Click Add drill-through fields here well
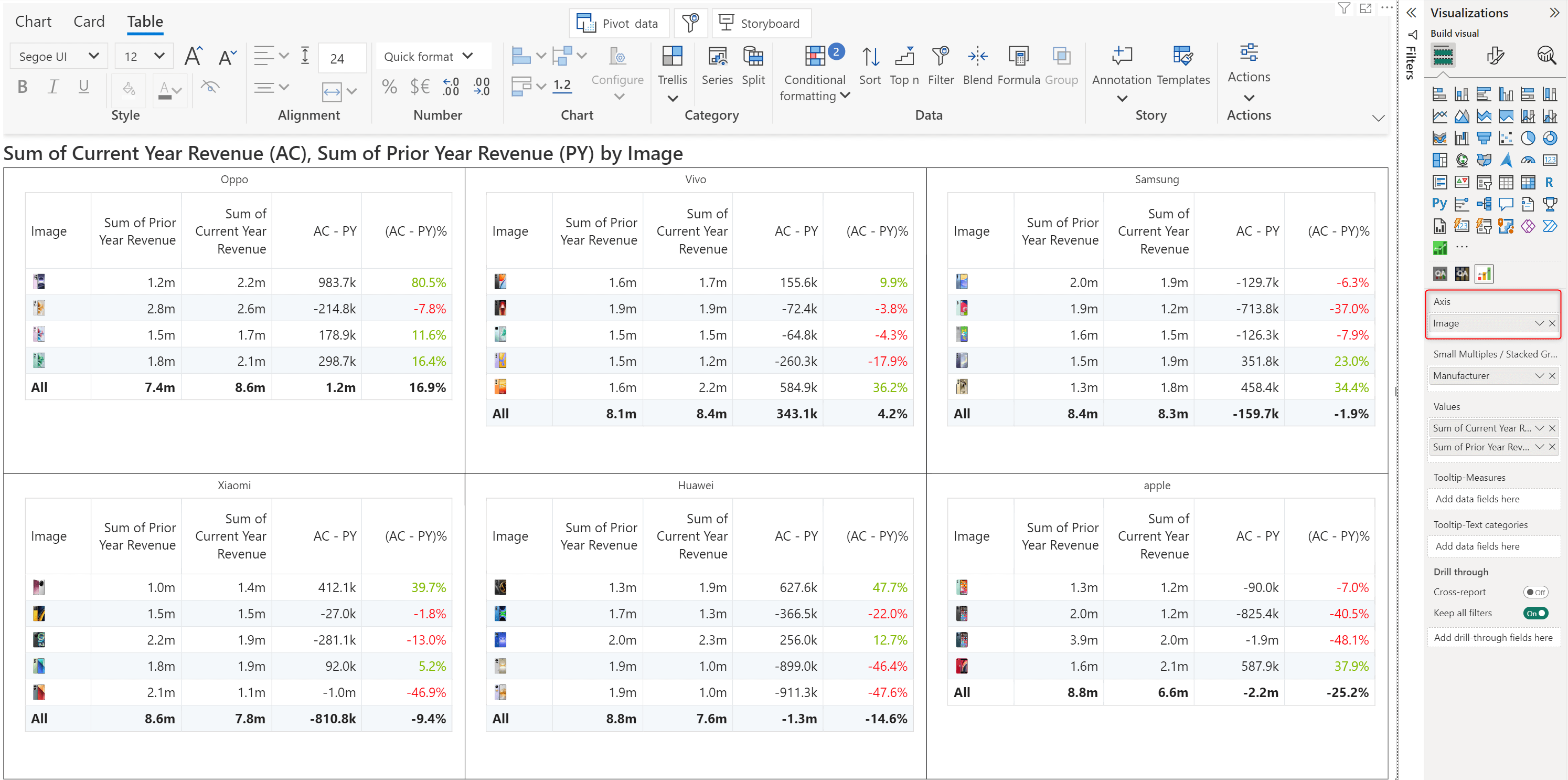1568x780 pixels. pyautogui.click(x=1493, y=638)
